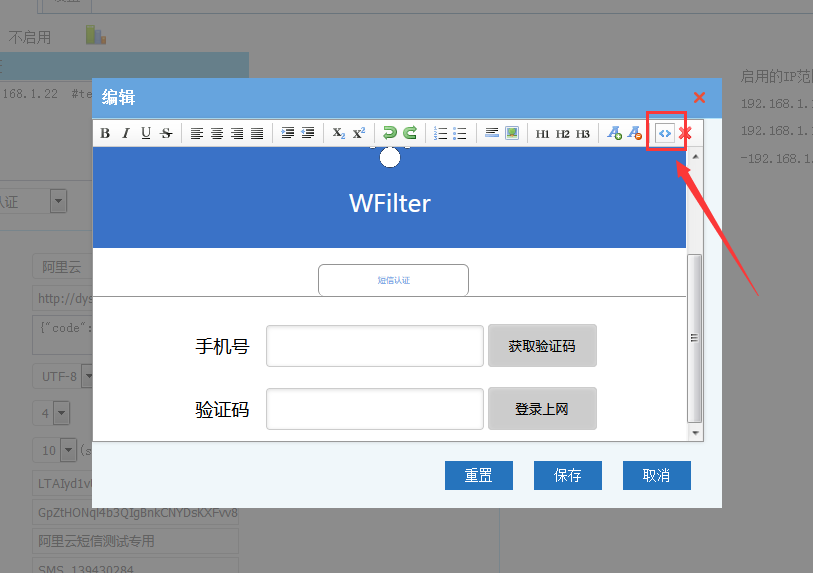Click the 保存 save button
The image size is (813, 573).
coord(567,475)
